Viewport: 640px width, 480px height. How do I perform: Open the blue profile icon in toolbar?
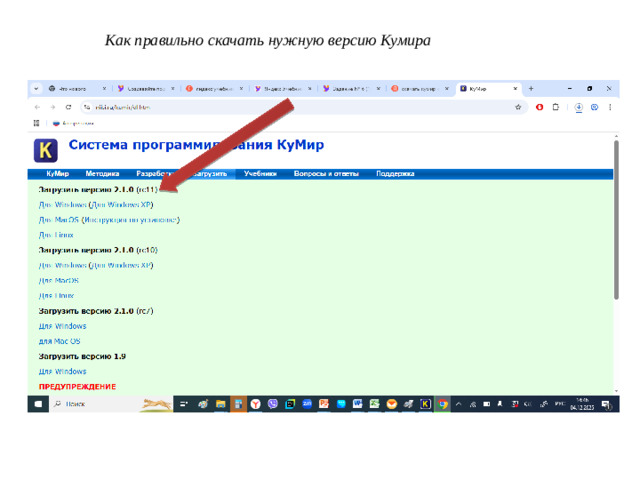pos(594,107)
